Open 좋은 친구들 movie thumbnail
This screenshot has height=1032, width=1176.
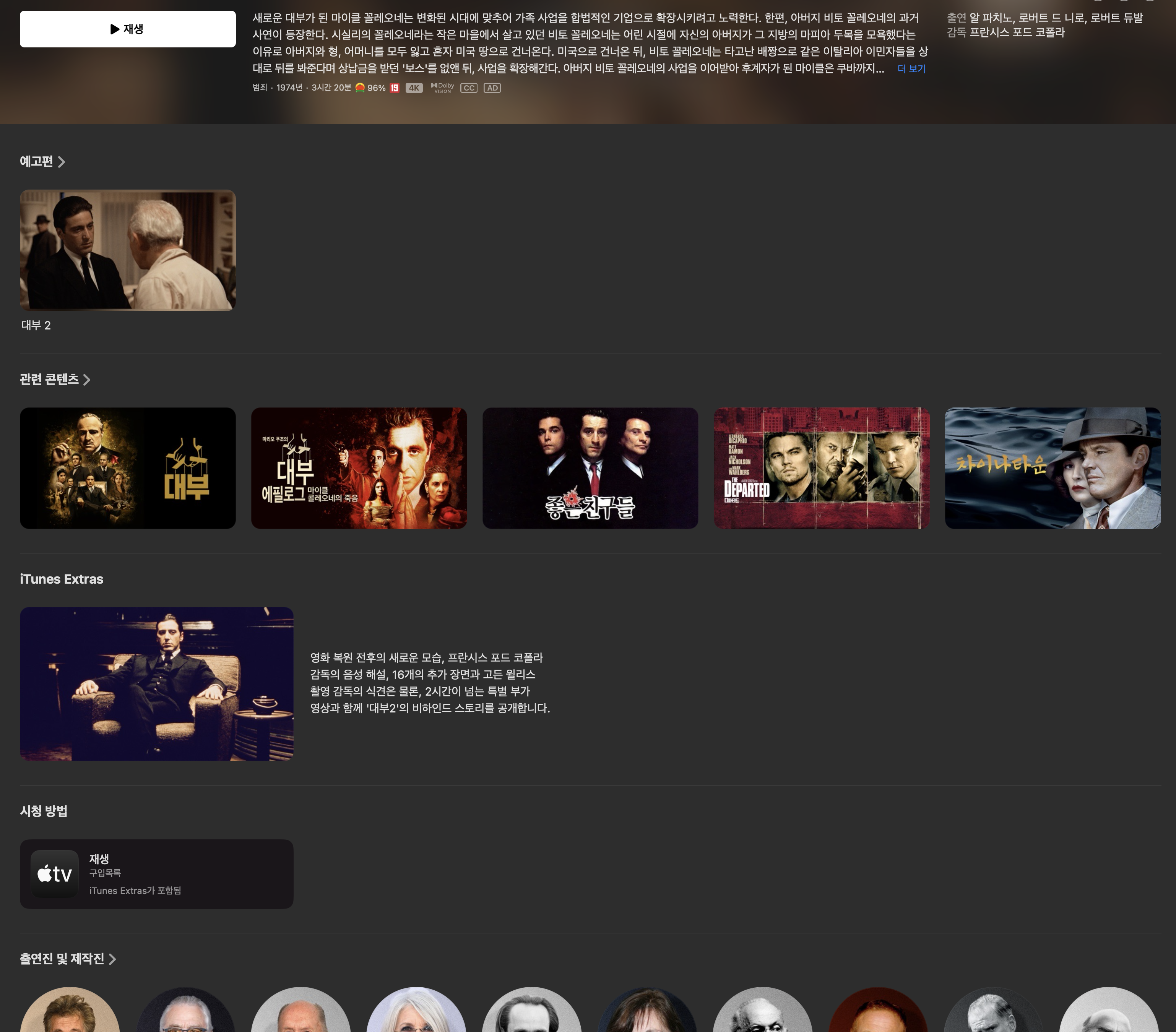point(590,468)
